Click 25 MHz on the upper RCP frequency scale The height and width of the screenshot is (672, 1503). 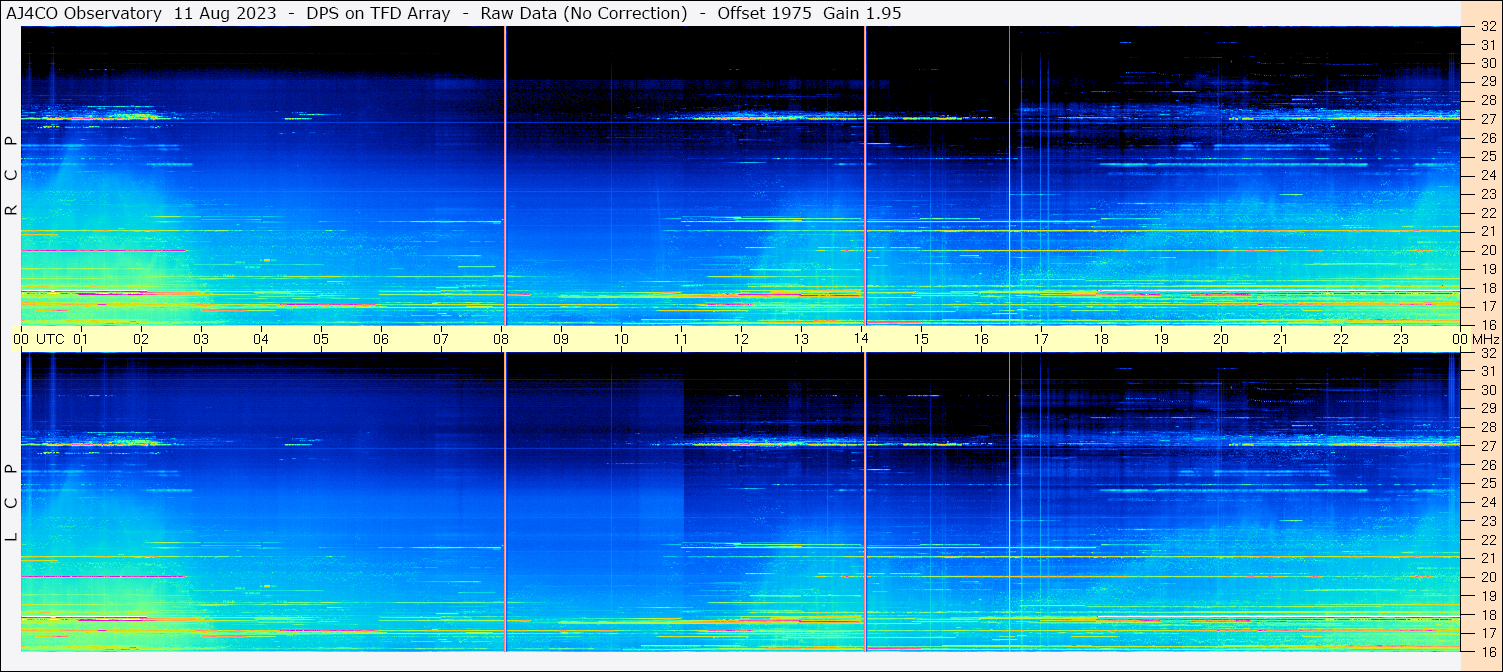(x=1488, y=156)
